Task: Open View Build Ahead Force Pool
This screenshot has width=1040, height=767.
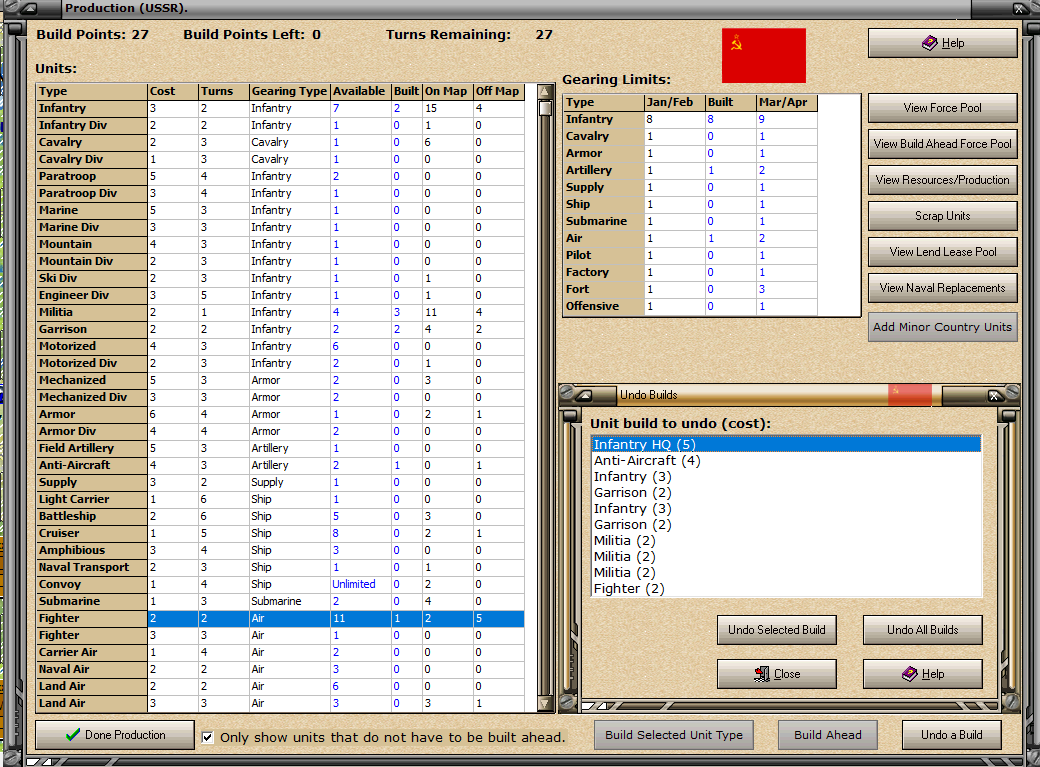Action: point(942,143)
